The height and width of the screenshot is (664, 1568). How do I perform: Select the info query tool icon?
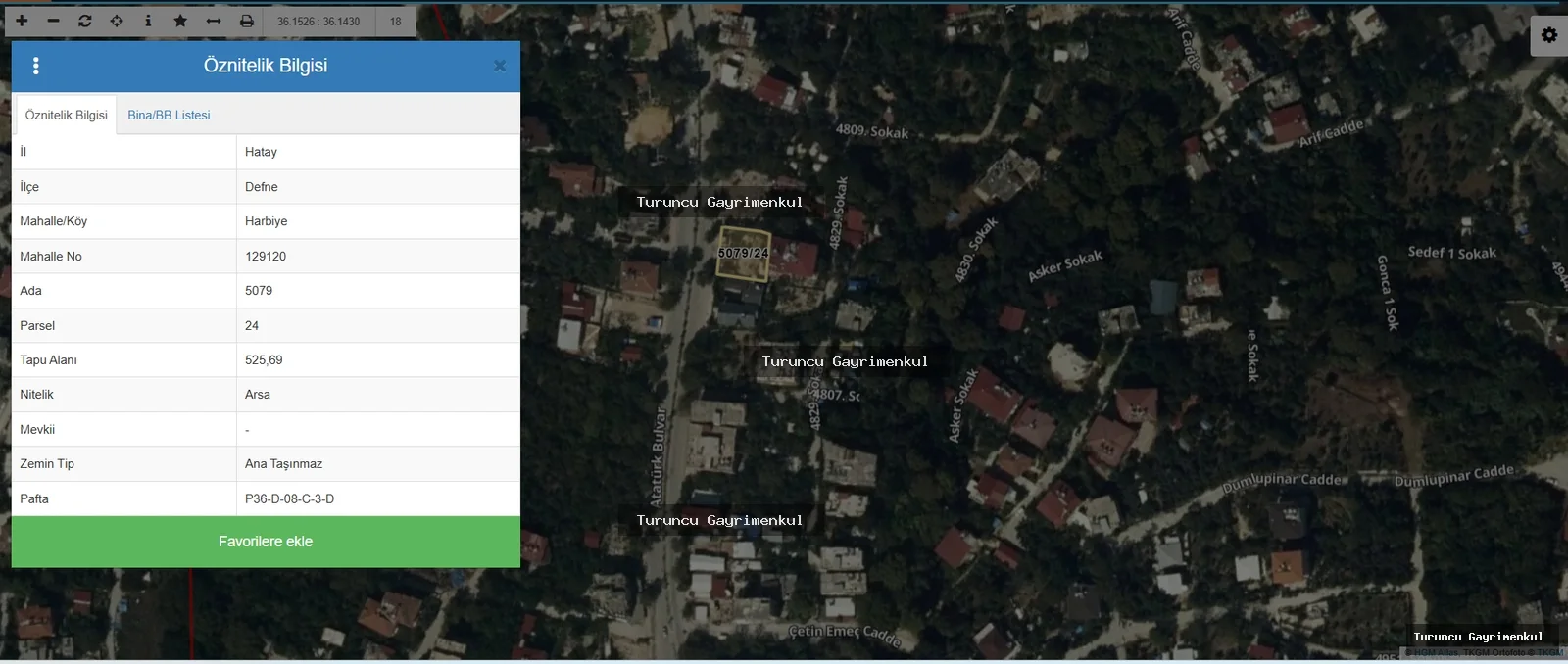pos(148,21)
